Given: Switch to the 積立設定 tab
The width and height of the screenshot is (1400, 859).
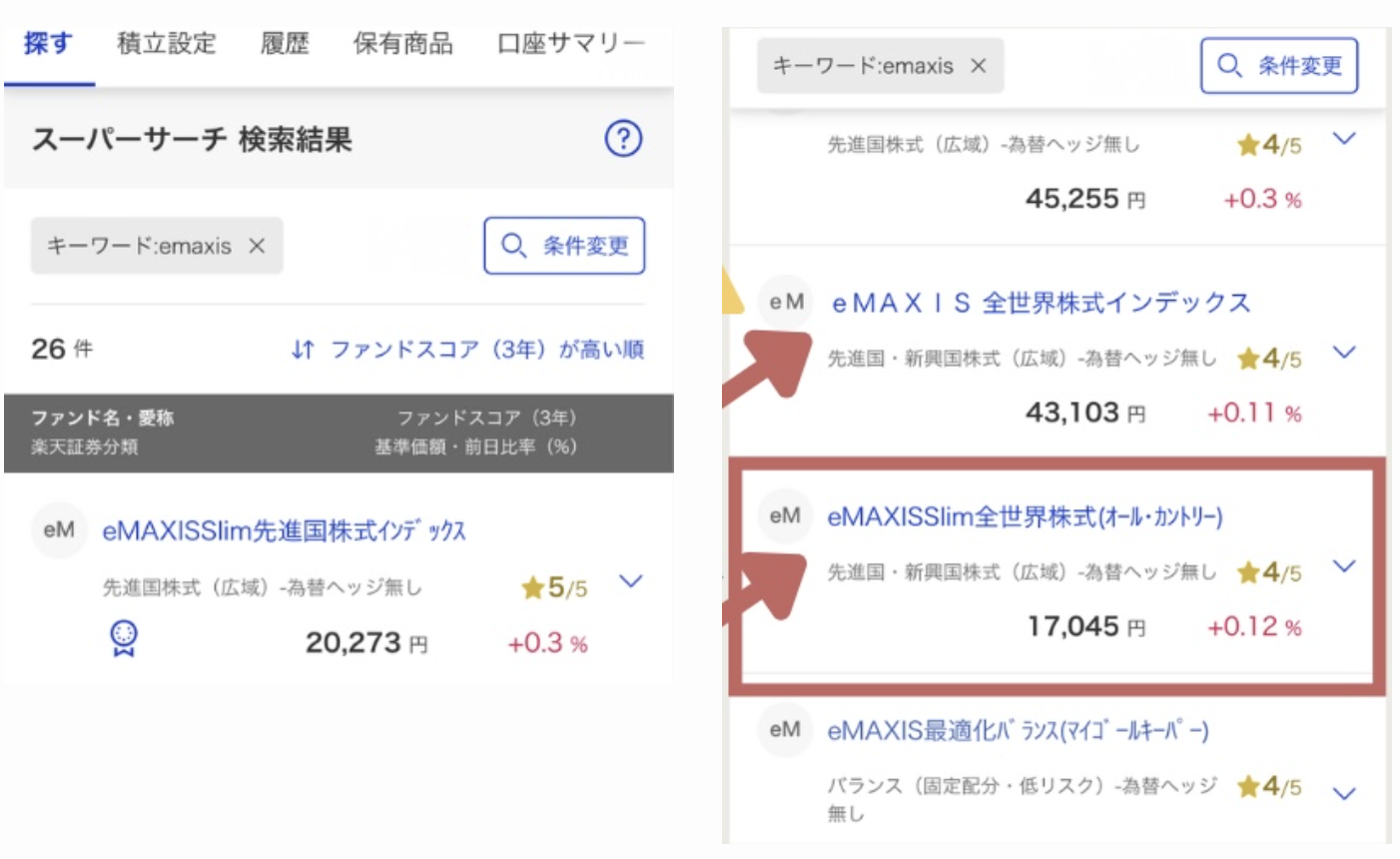Looking at the screenshot, I should tap(166, 43).
